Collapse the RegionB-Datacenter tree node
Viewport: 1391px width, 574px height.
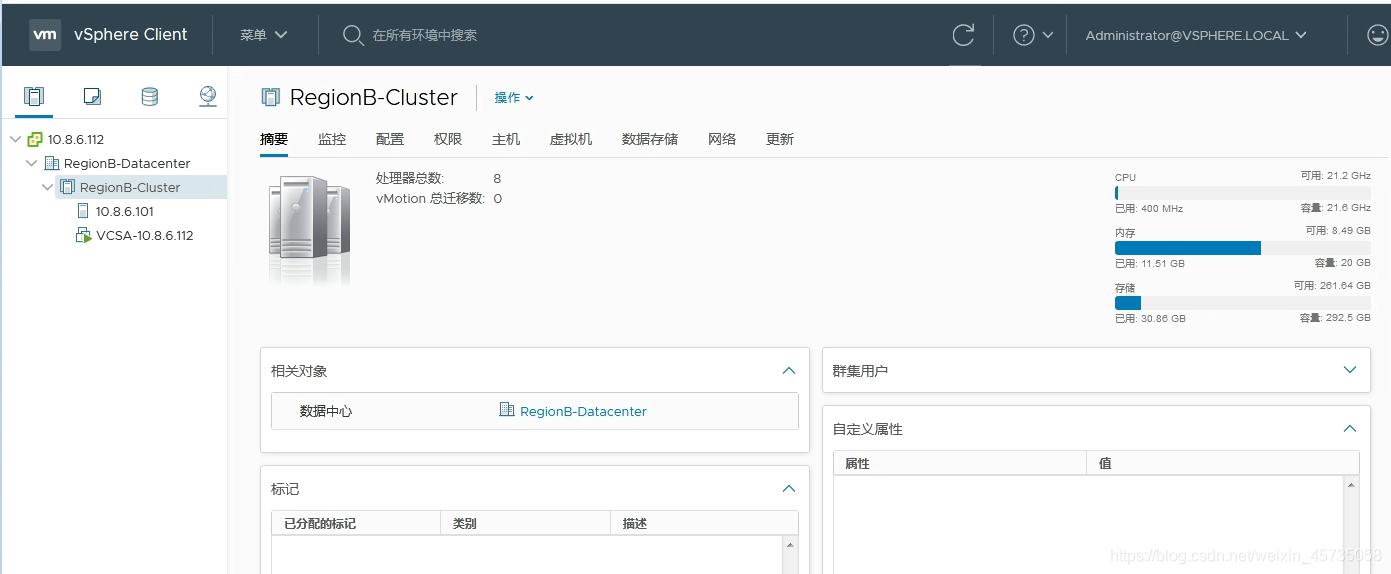(31, 163)
